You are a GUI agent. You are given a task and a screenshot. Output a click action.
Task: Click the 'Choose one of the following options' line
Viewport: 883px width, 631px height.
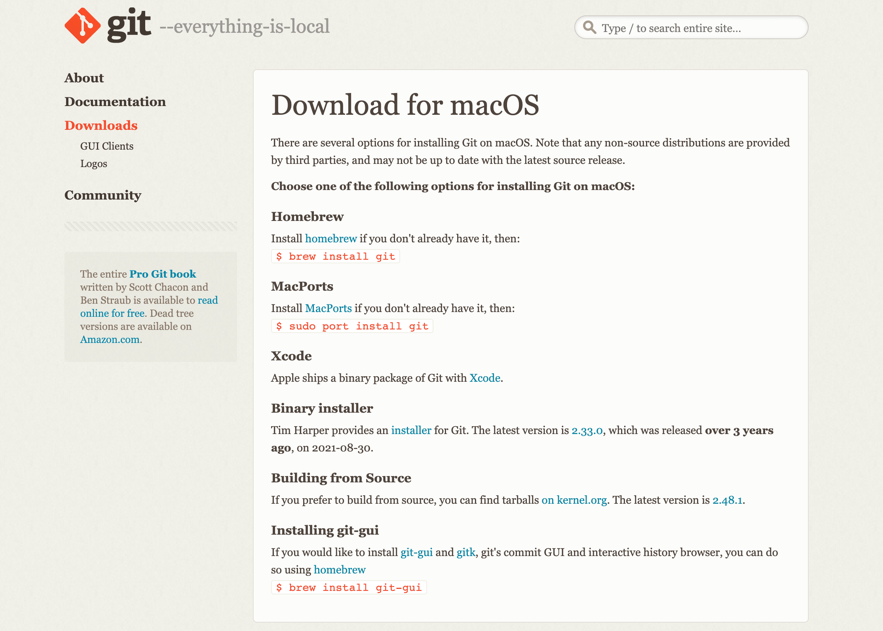click(x=453, y=186)
